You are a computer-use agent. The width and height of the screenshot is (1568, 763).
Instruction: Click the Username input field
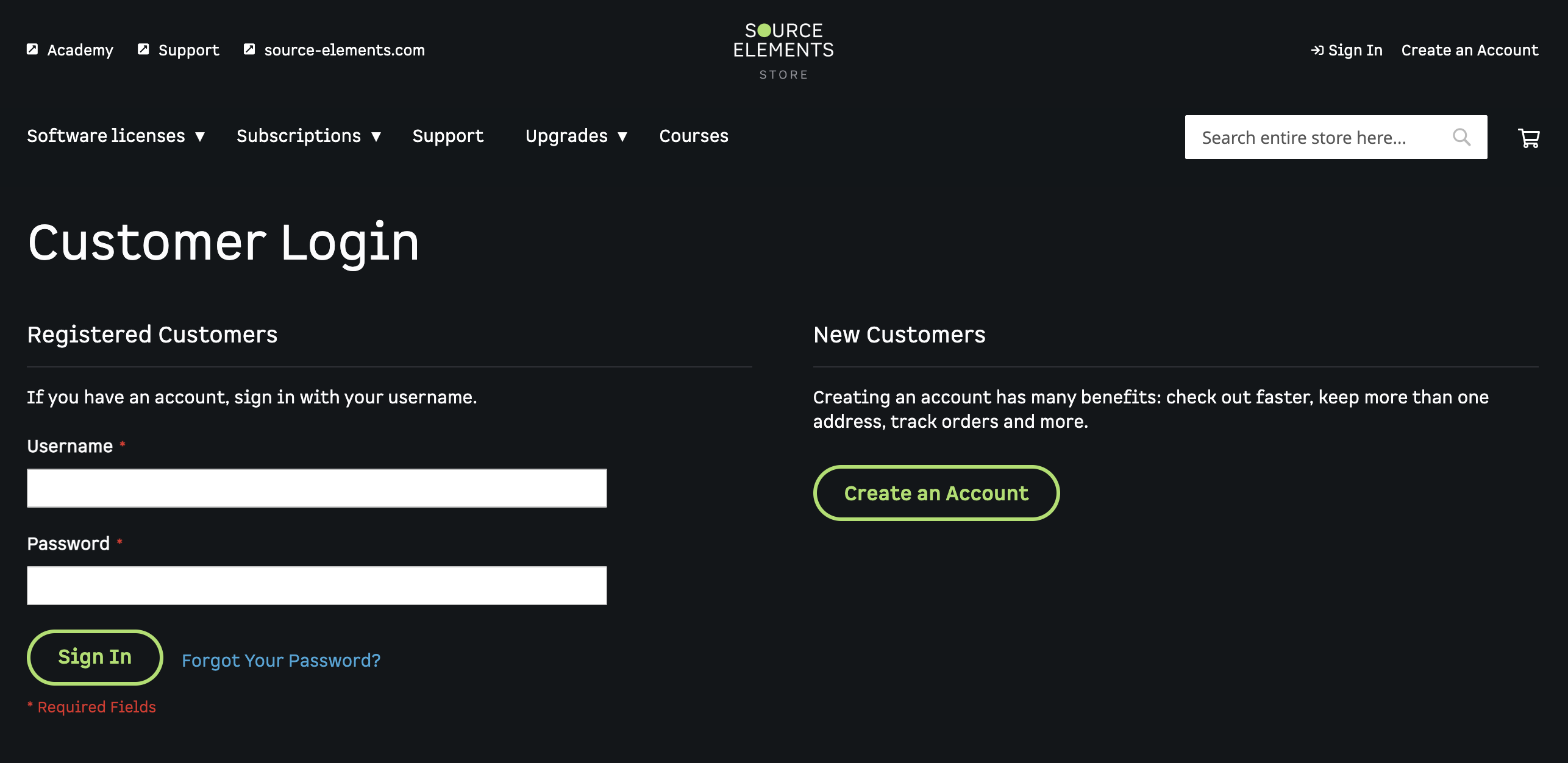tap(316, 488)
